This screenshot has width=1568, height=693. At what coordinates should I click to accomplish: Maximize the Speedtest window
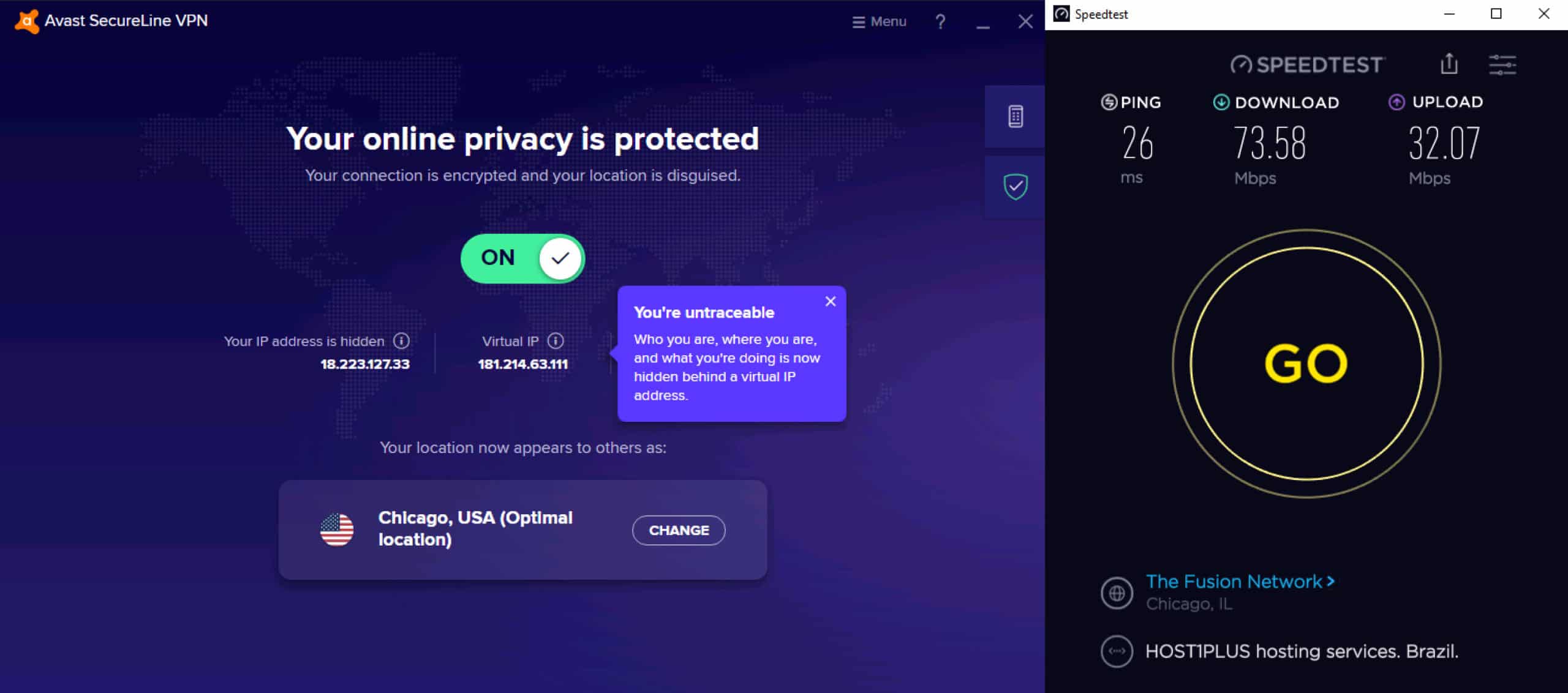pos(1496,14)
